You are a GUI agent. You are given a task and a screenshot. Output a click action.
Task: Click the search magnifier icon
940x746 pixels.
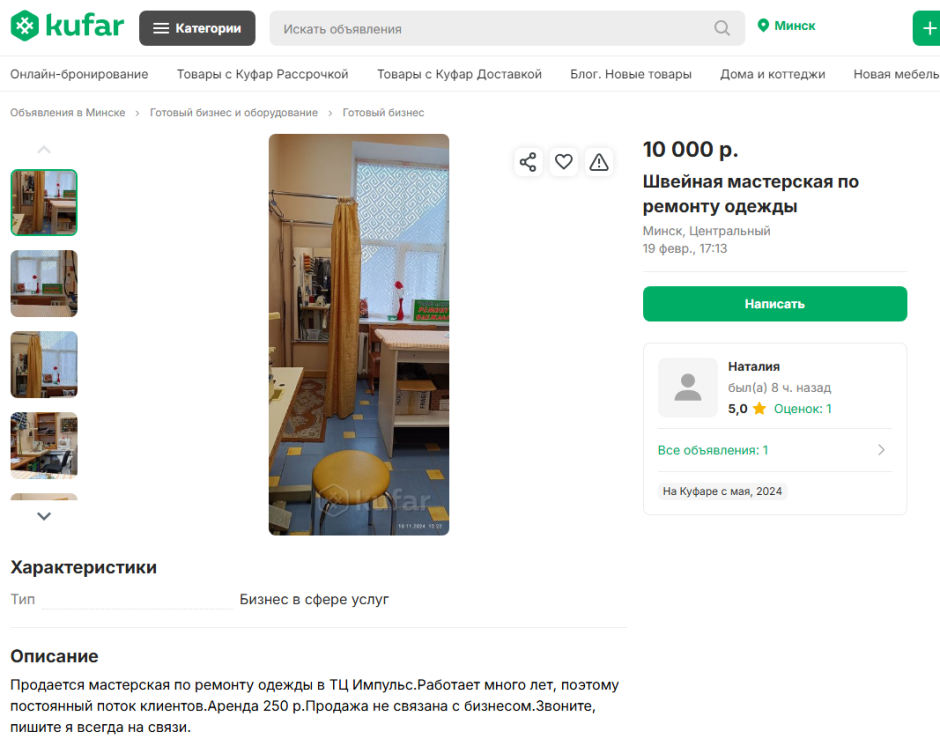coord(722,28)
